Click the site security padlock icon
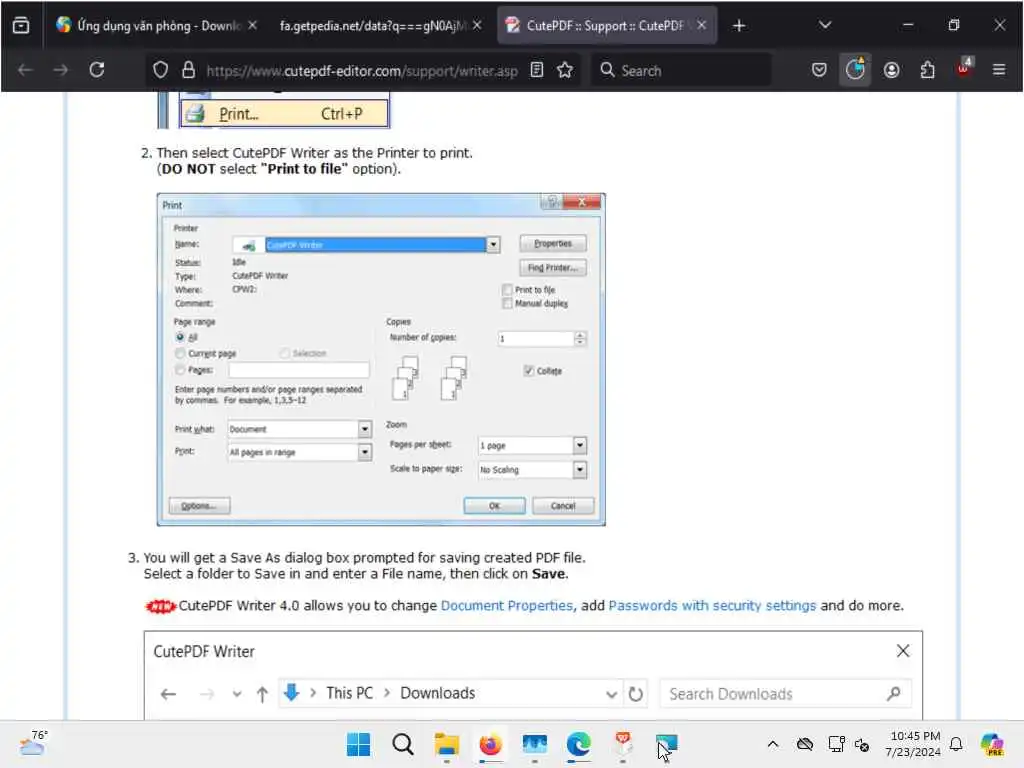This screenshot has width=1024, height=768. [x=189, y=70]
